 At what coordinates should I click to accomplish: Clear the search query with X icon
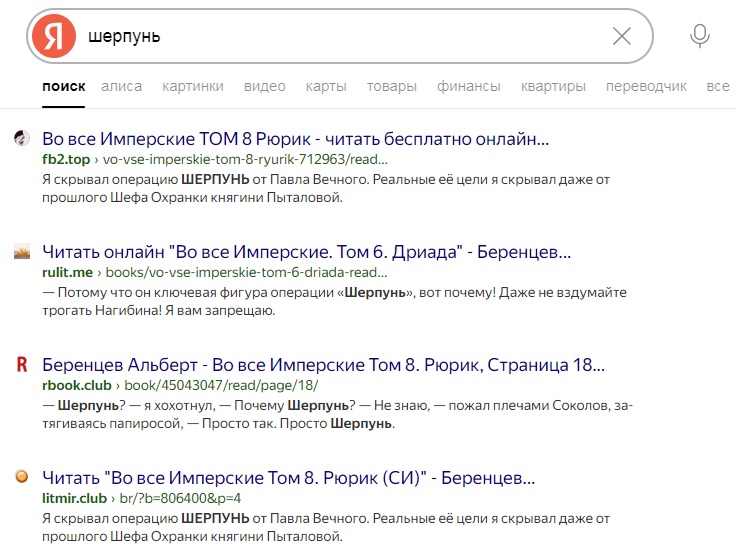[x=621, y=37]
